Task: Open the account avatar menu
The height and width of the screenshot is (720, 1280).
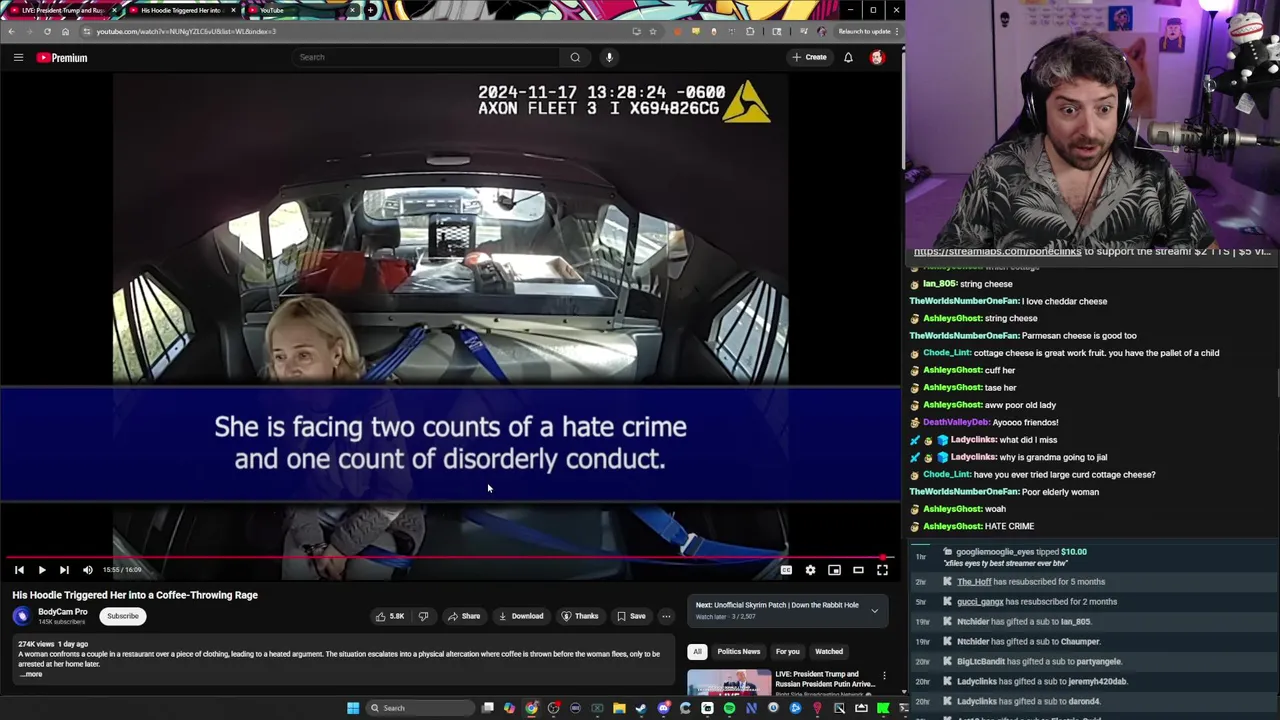Action: tap(877, 57)
